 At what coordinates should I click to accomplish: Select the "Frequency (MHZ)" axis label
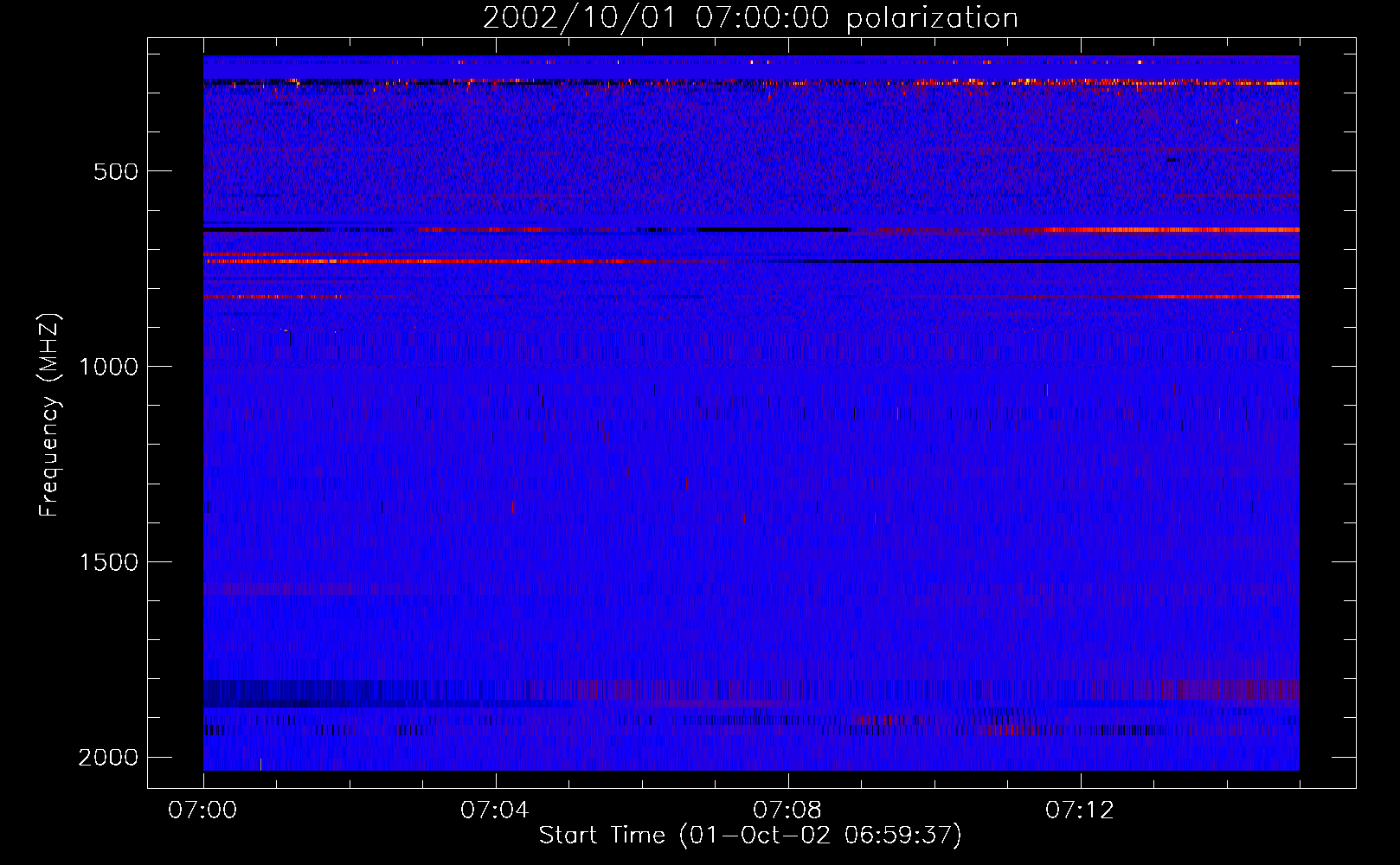[x=50, y=415]
